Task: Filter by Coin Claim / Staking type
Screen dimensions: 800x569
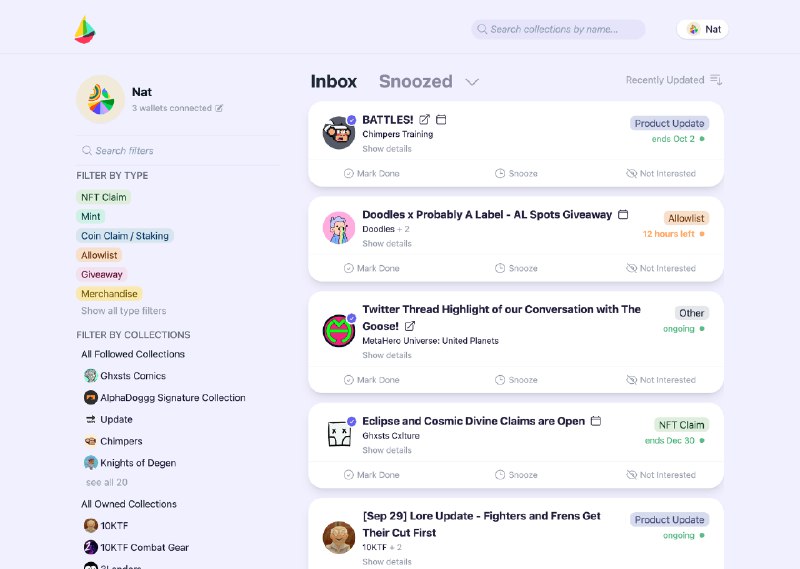Action: tap(125, 236)
